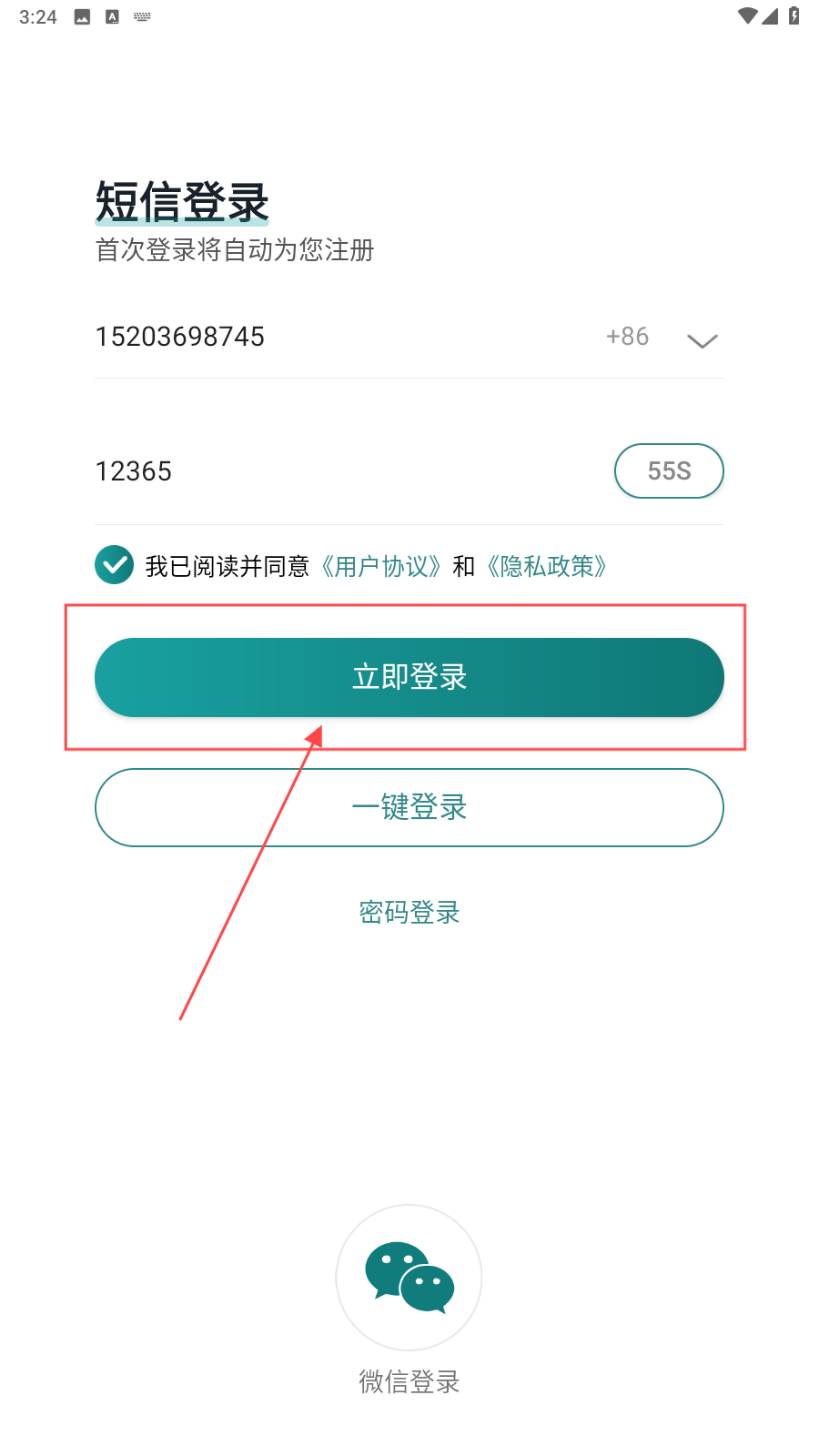Tap the 微信登录 label

tap(409, 1381)
